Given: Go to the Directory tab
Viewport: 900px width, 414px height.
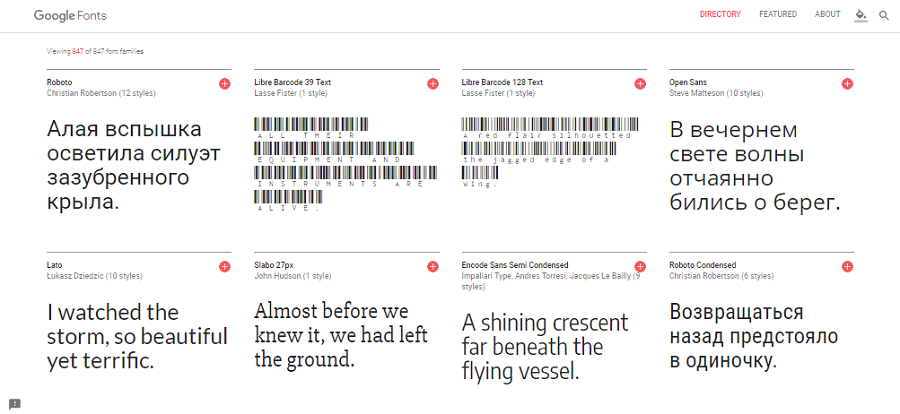Looking at the screenshot, I should 720,15.
